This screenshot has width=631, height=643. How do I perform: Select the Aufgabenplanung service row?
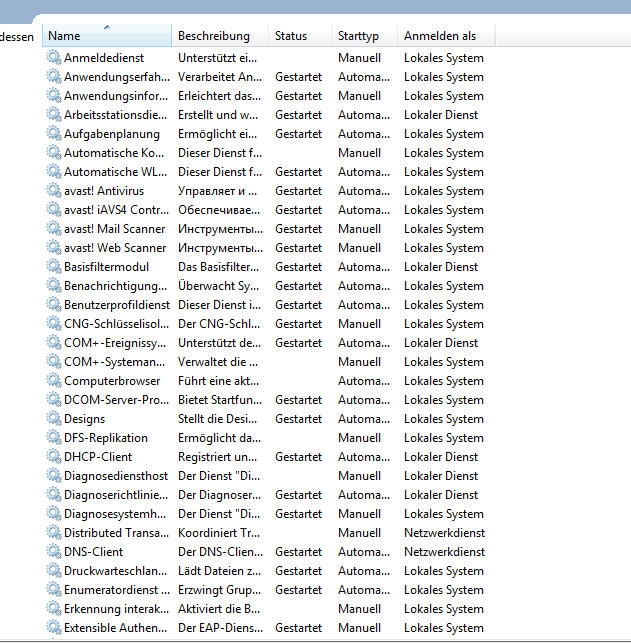click(111, 134)
